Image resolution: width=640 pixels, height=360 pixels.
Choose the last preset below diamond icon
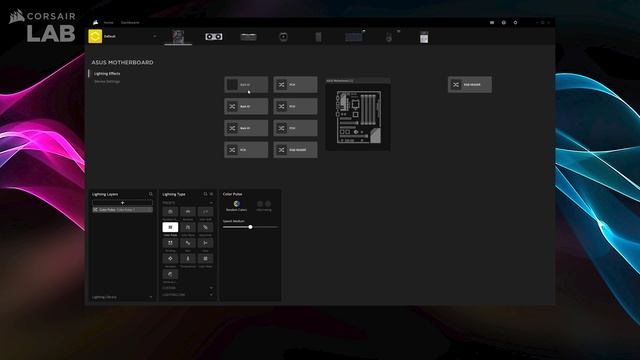(170, 274)
